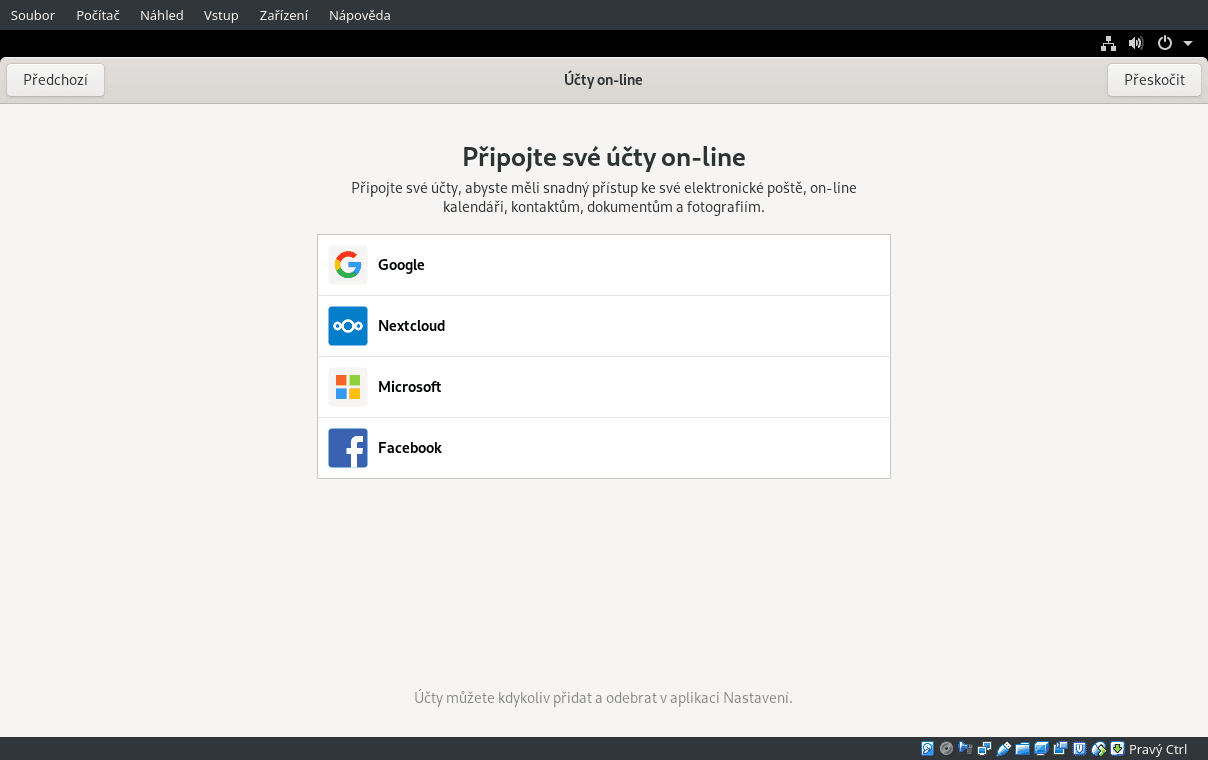Open the Zařízení menu
This screenshot has height=760, width=1208.
pyautogui.click(x=284, y=15)
